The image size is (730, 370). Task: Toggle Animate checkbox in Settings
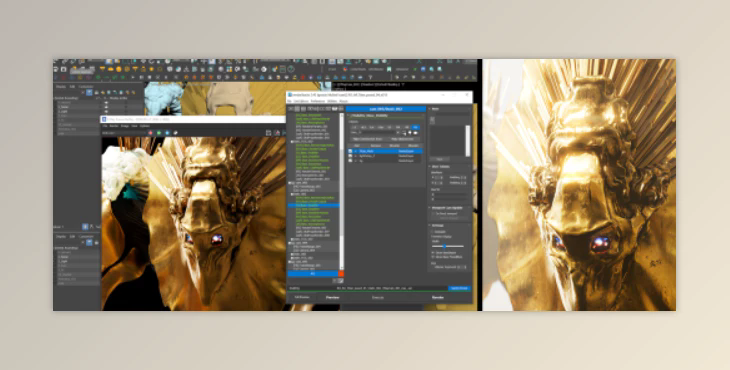click(433, 232)
